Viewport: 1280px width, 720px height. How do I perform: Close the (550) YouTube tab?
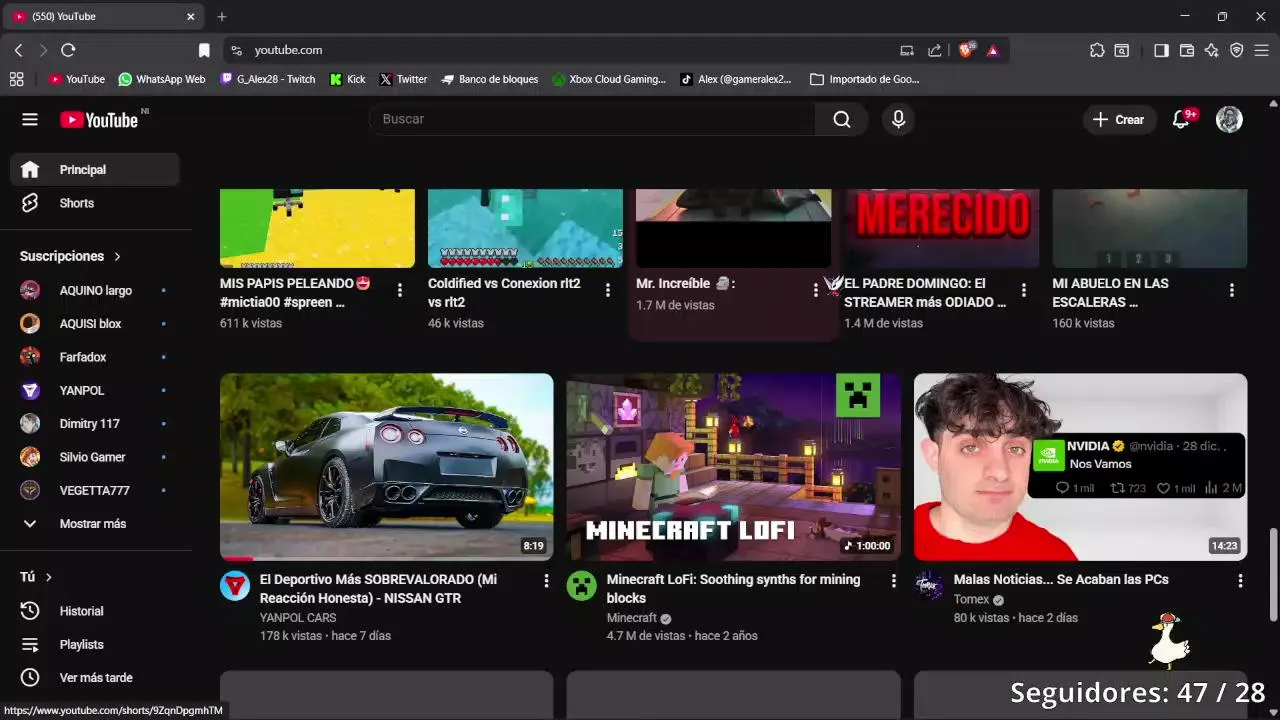pyautogui.click(x=190, y=16)
